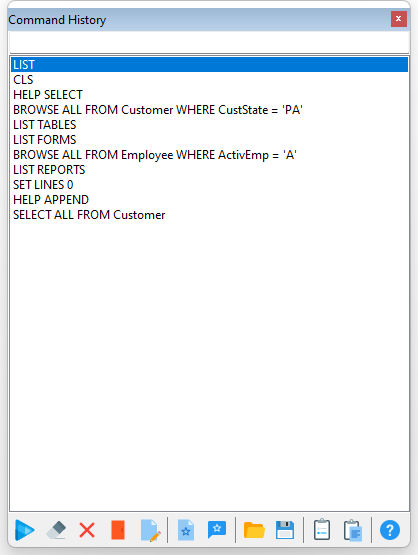Close the Command History window

click(399, 19)
